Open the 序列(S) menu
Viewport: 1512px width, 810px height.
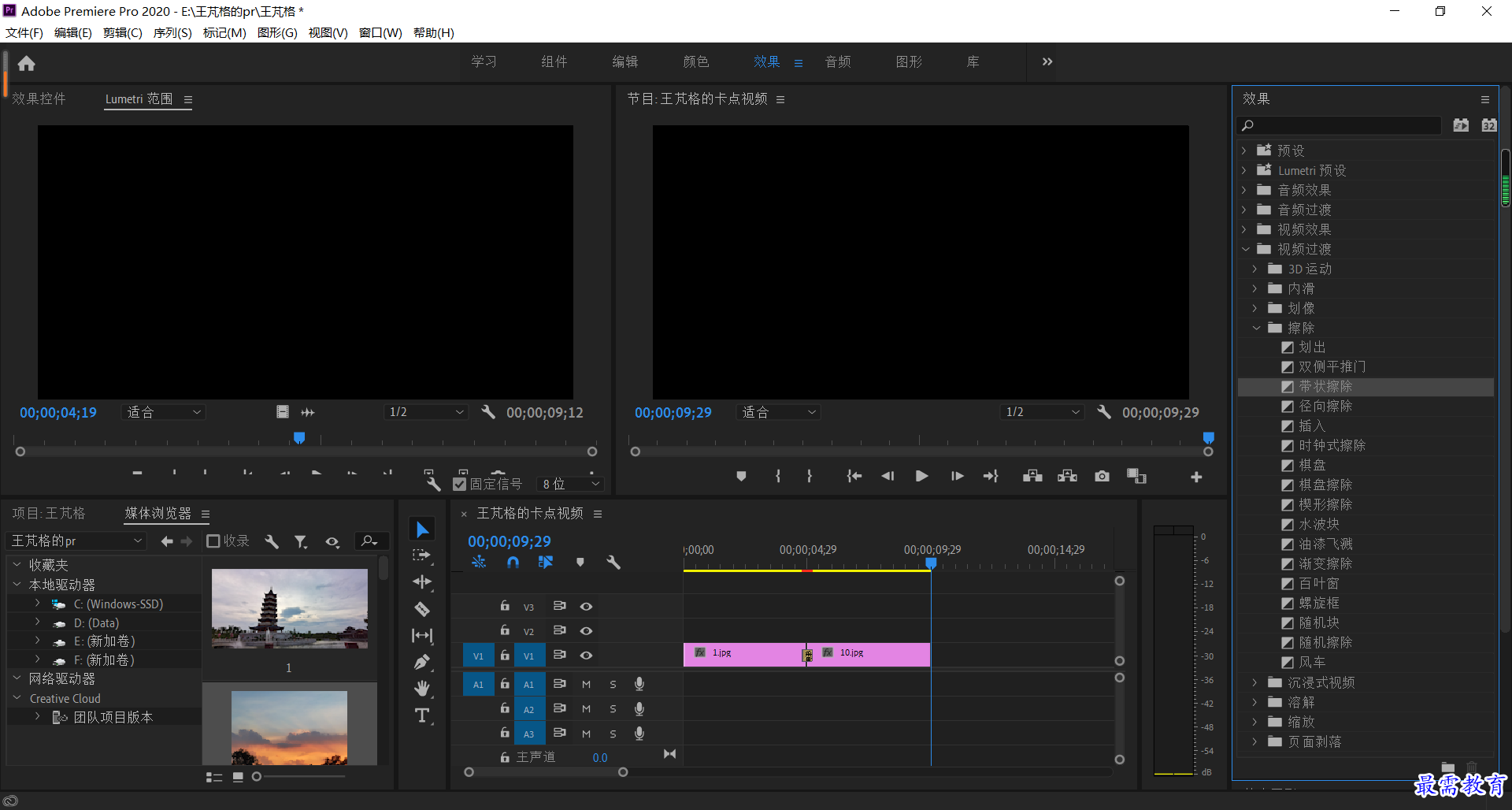[172, 32]
